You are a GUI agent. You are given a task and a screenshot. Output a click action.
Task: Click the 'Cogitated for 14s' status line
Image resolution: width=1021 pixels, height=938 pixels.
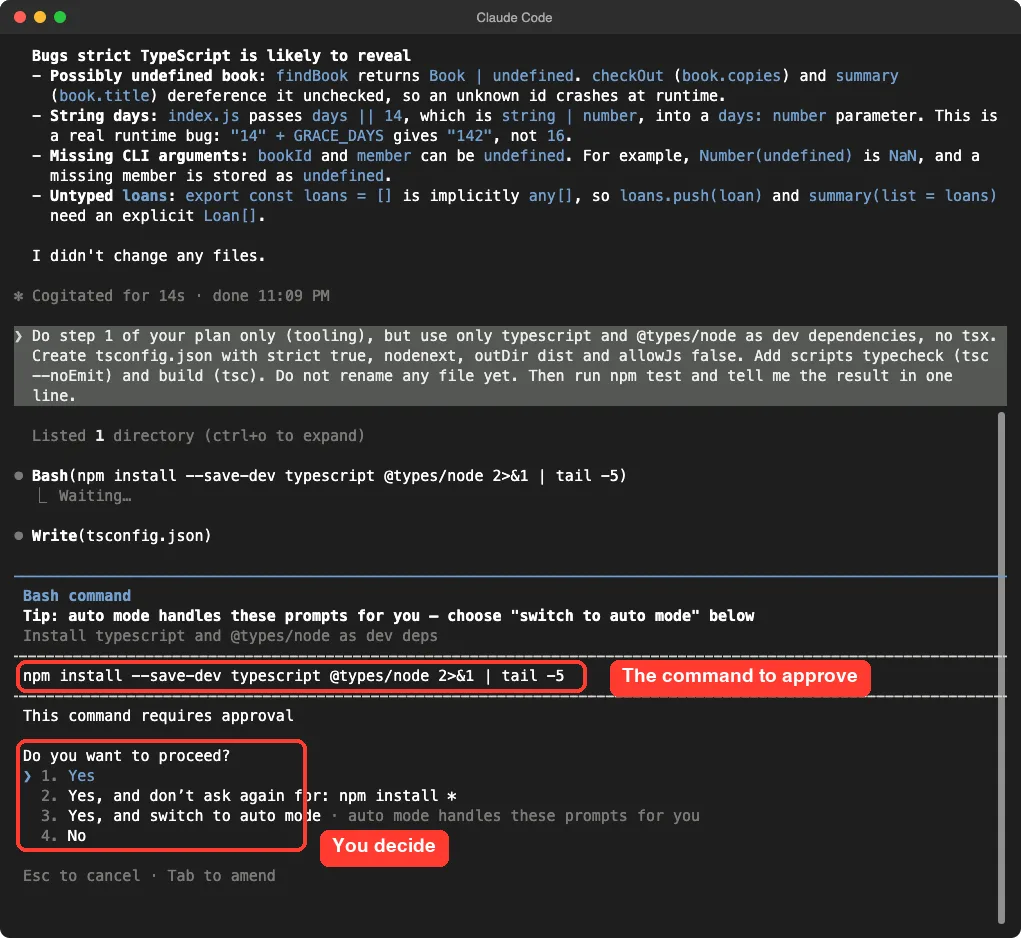point(180,296)
